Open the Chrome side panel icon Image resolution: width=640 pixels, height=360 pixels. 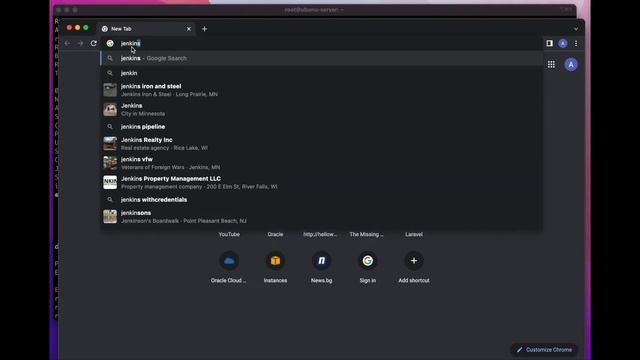click(x=549, y=43)
